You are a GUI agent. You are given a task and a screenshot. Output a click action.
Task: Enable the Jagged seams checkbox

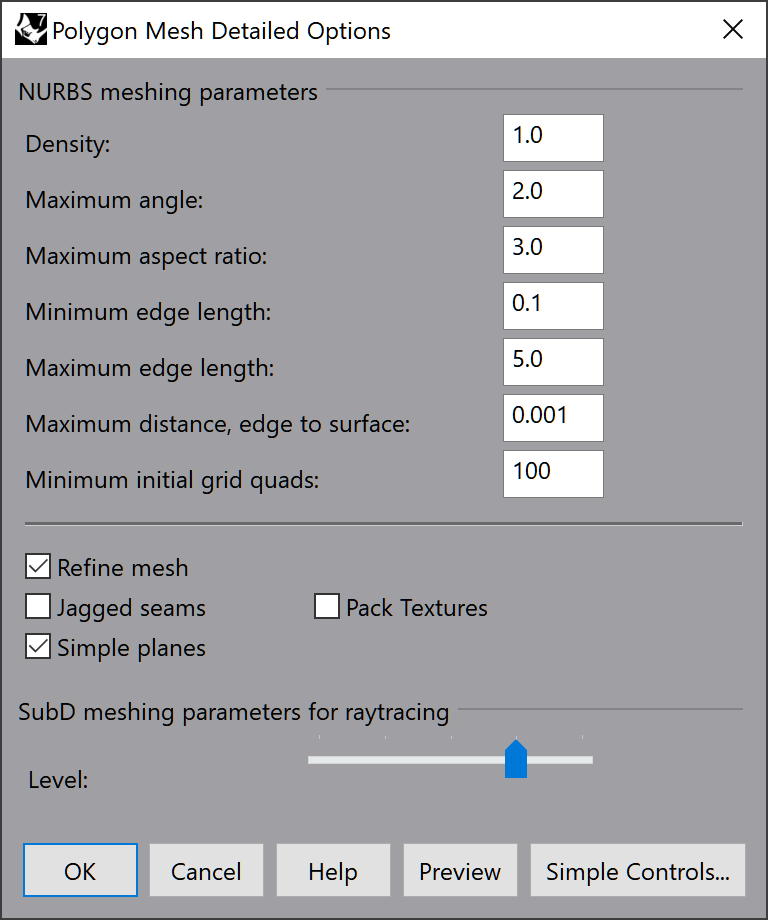(x=38, y=607)
